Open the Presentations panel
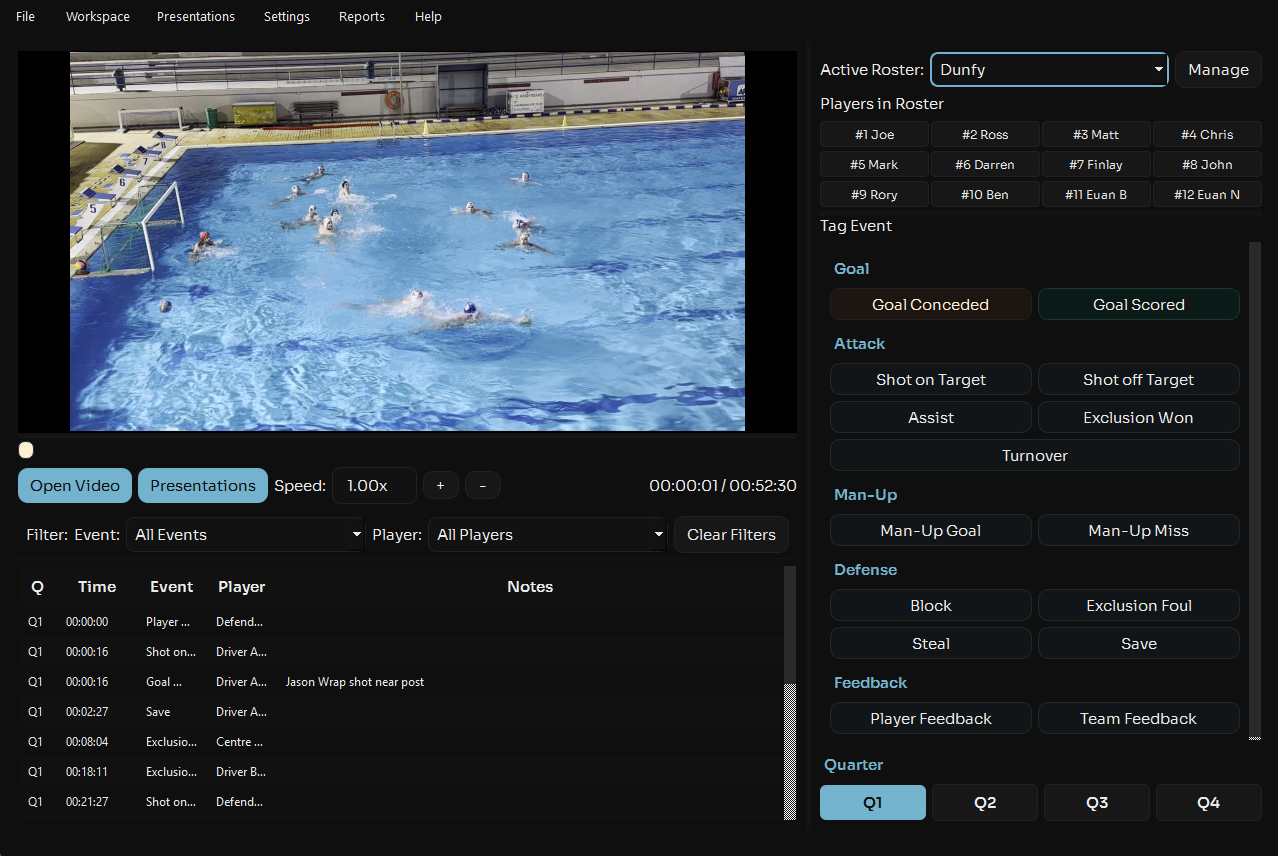 (202, 485)
